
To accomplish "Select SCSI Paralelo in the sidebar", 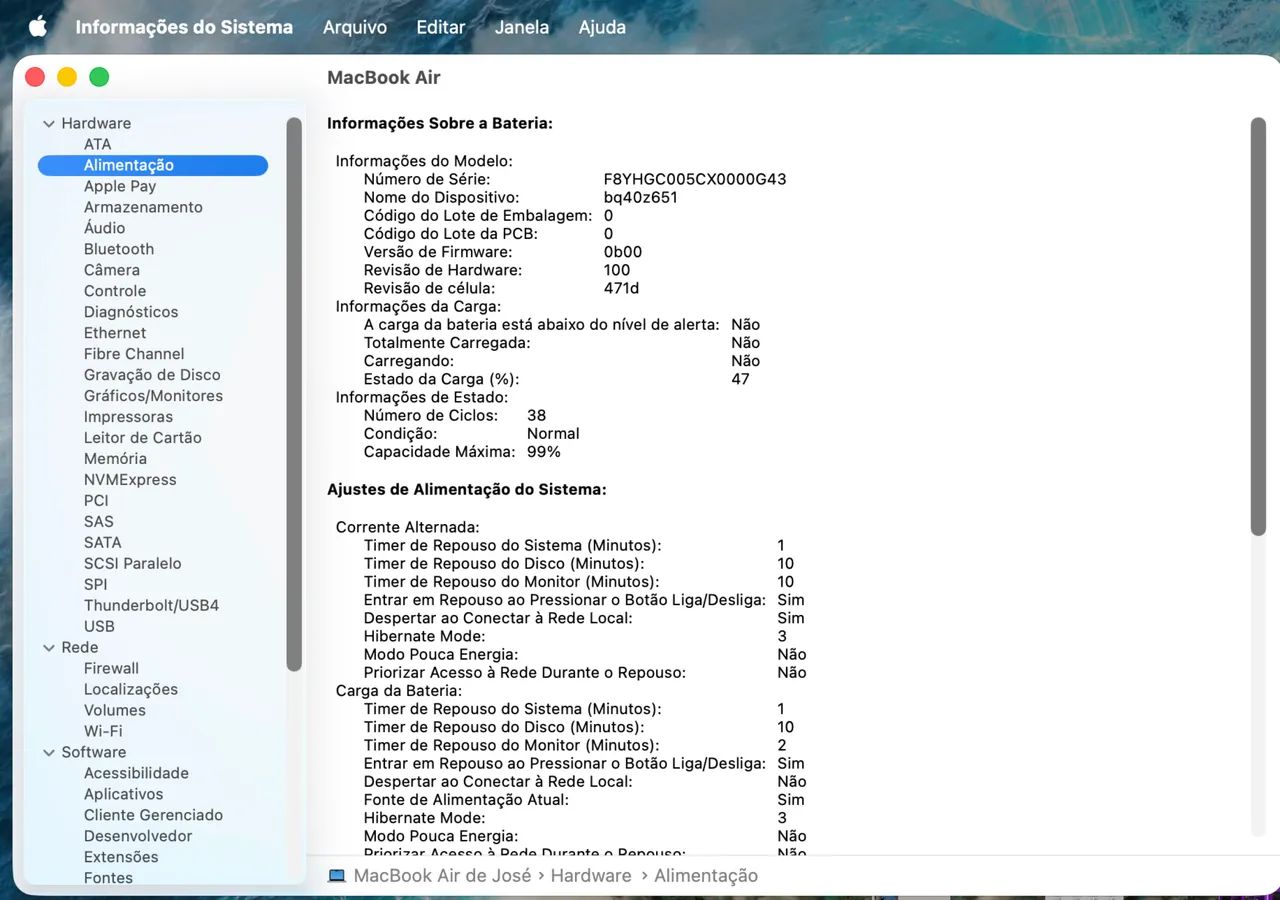I will 133,564.
